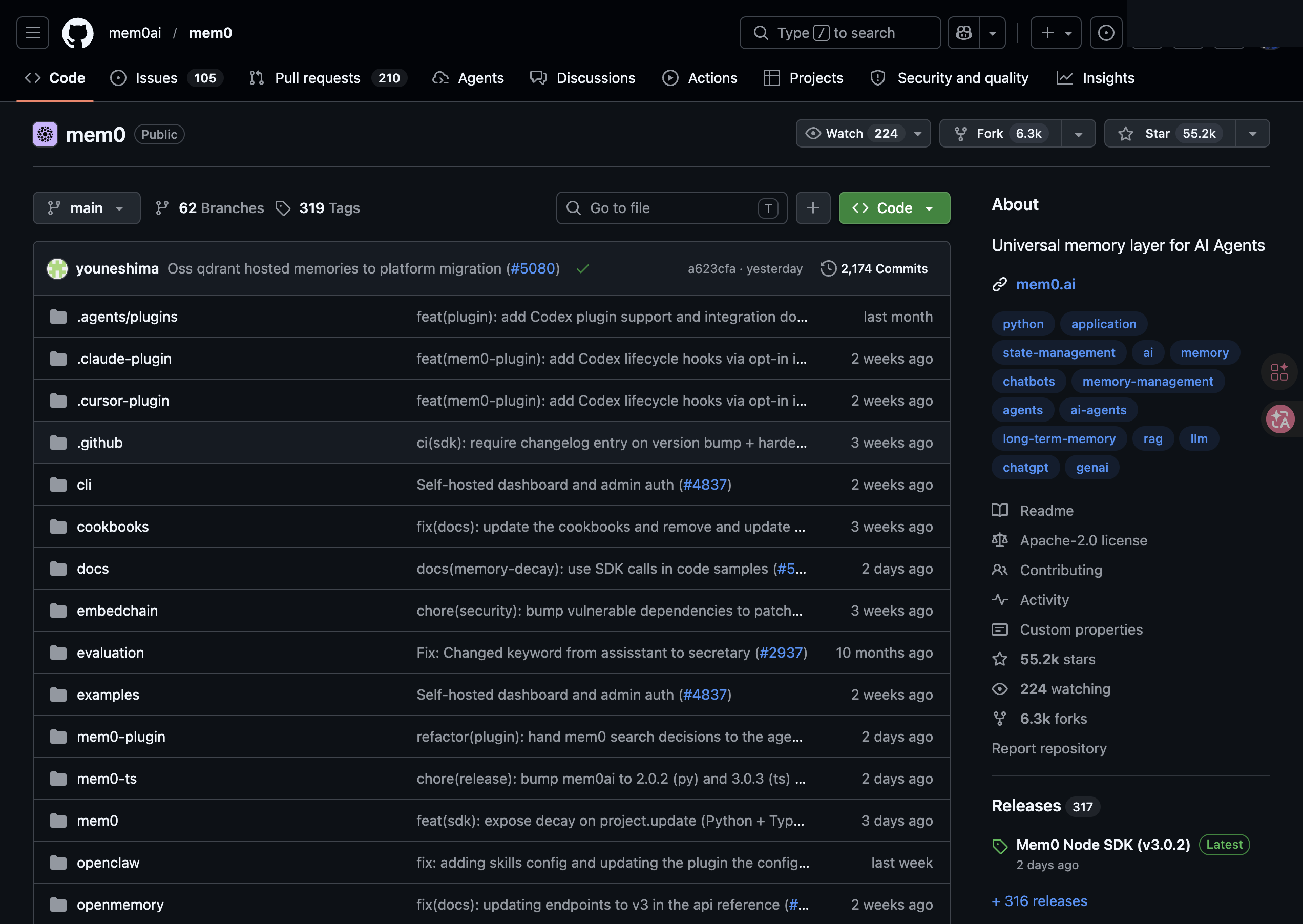Open the mem0-plugin folder

coord(121,737)
